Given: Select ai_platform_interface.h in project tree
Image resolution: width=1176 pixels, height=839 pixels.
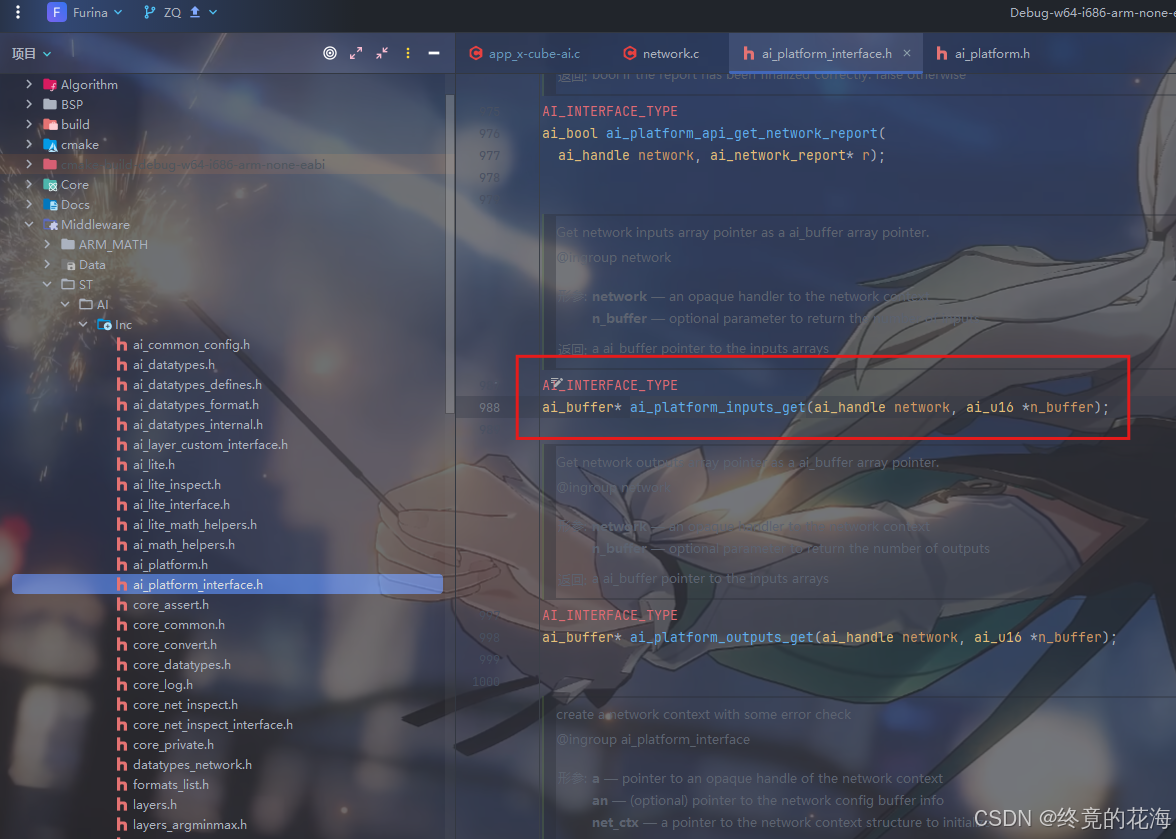Looking at the screenshot, I should coord(227,584).
